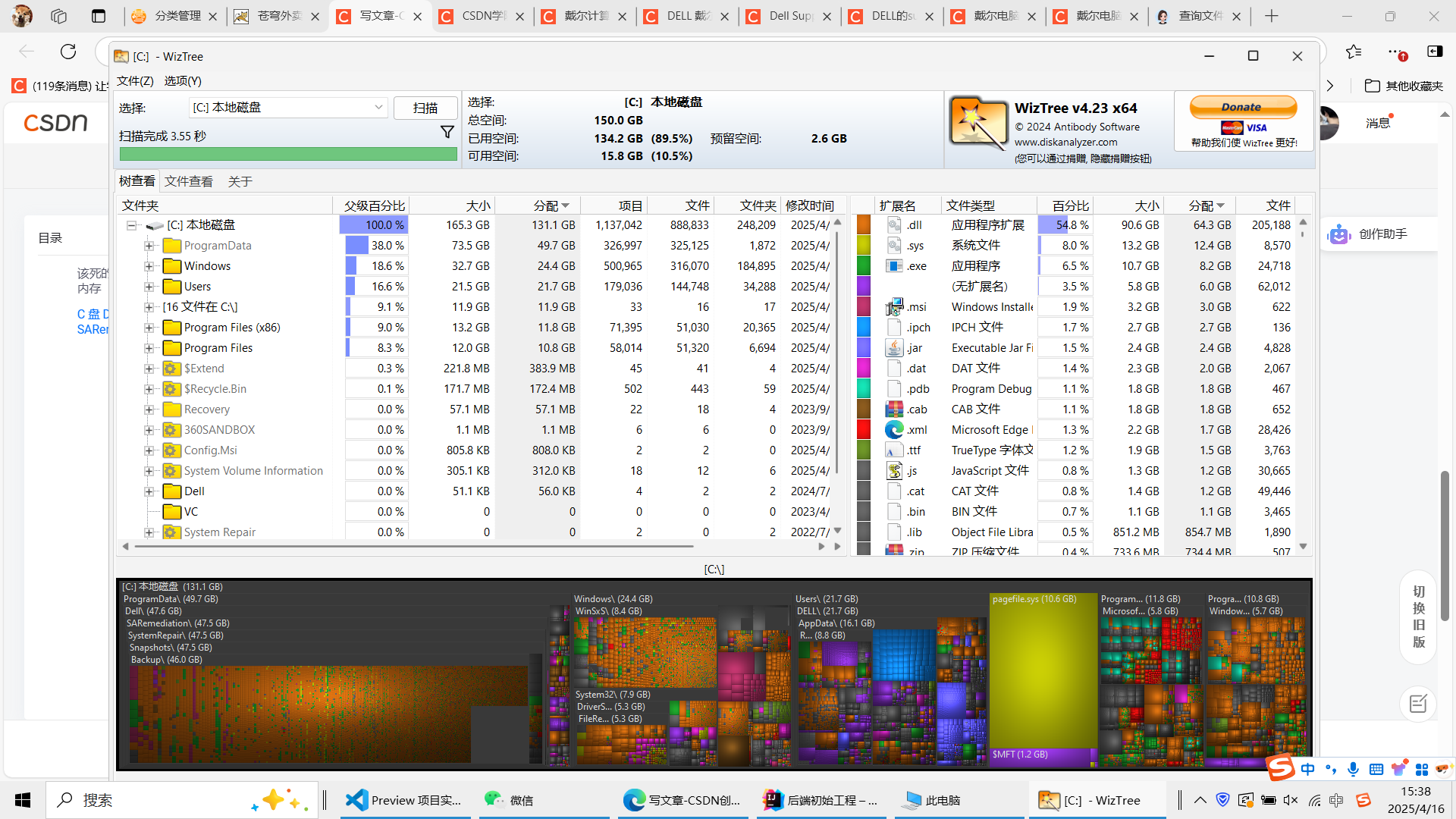Collapse the C: local disk root node
This screenshot has height=819, width=1456.
[x=131, y=225]
